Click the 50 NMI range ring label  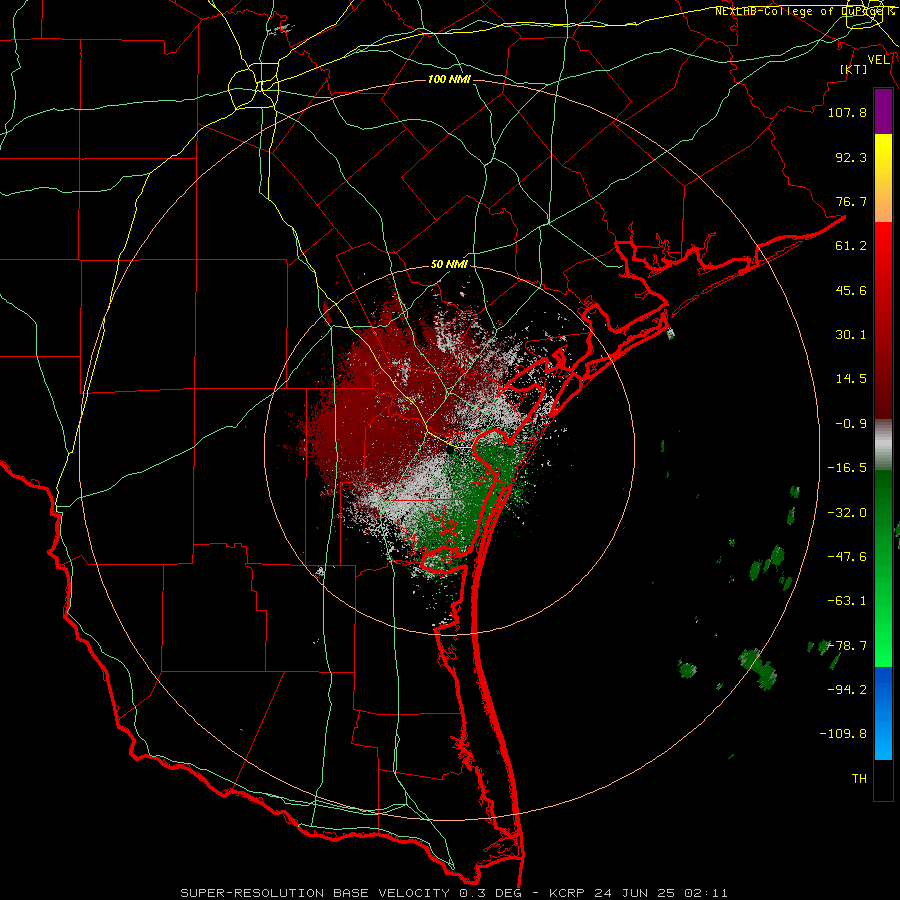[x=449, y=264]
